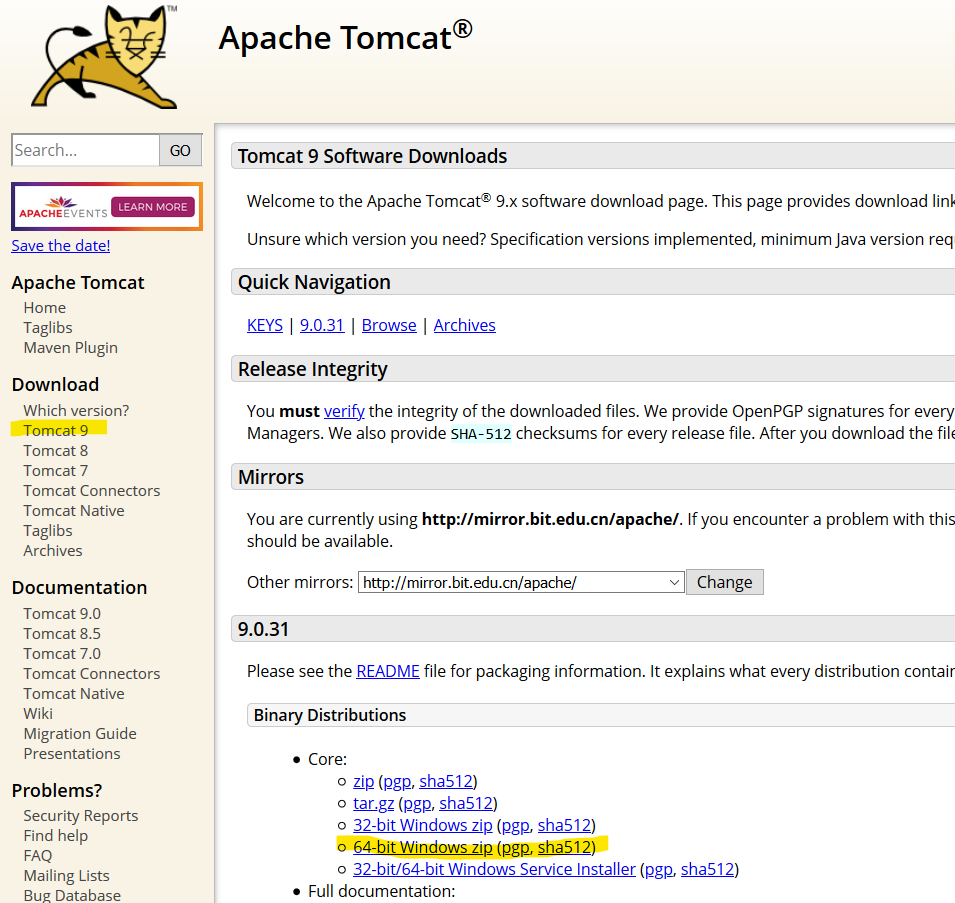955x903 pixels.
Task: Open Archives quick navigation link
Action: 465,325
